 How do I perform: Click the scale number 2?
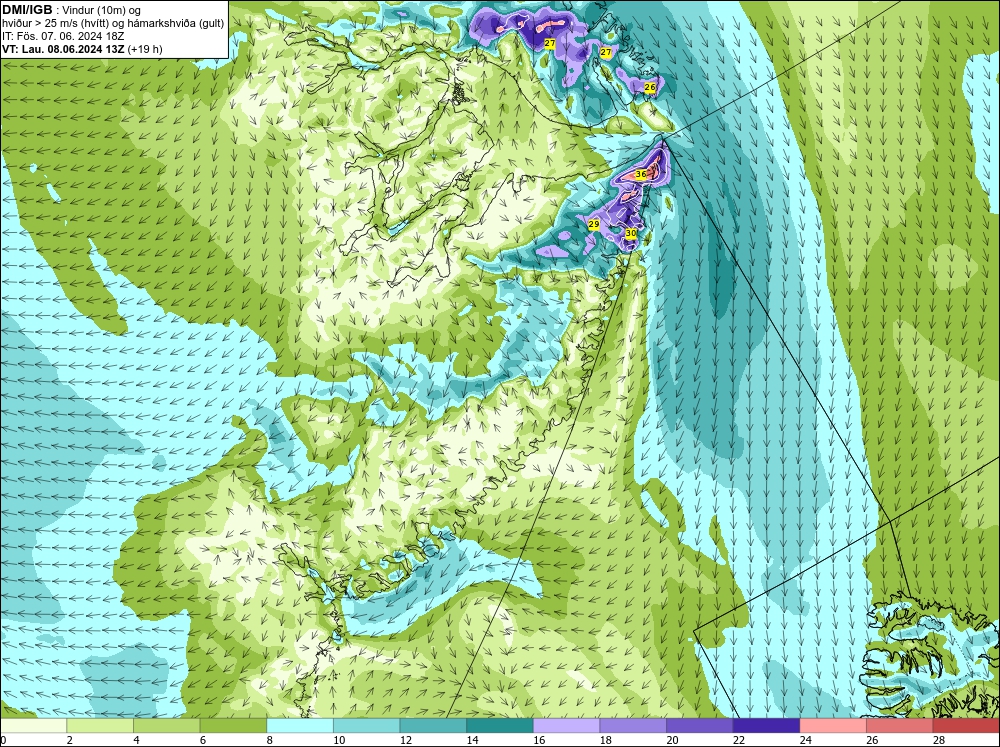coord(70,740)
